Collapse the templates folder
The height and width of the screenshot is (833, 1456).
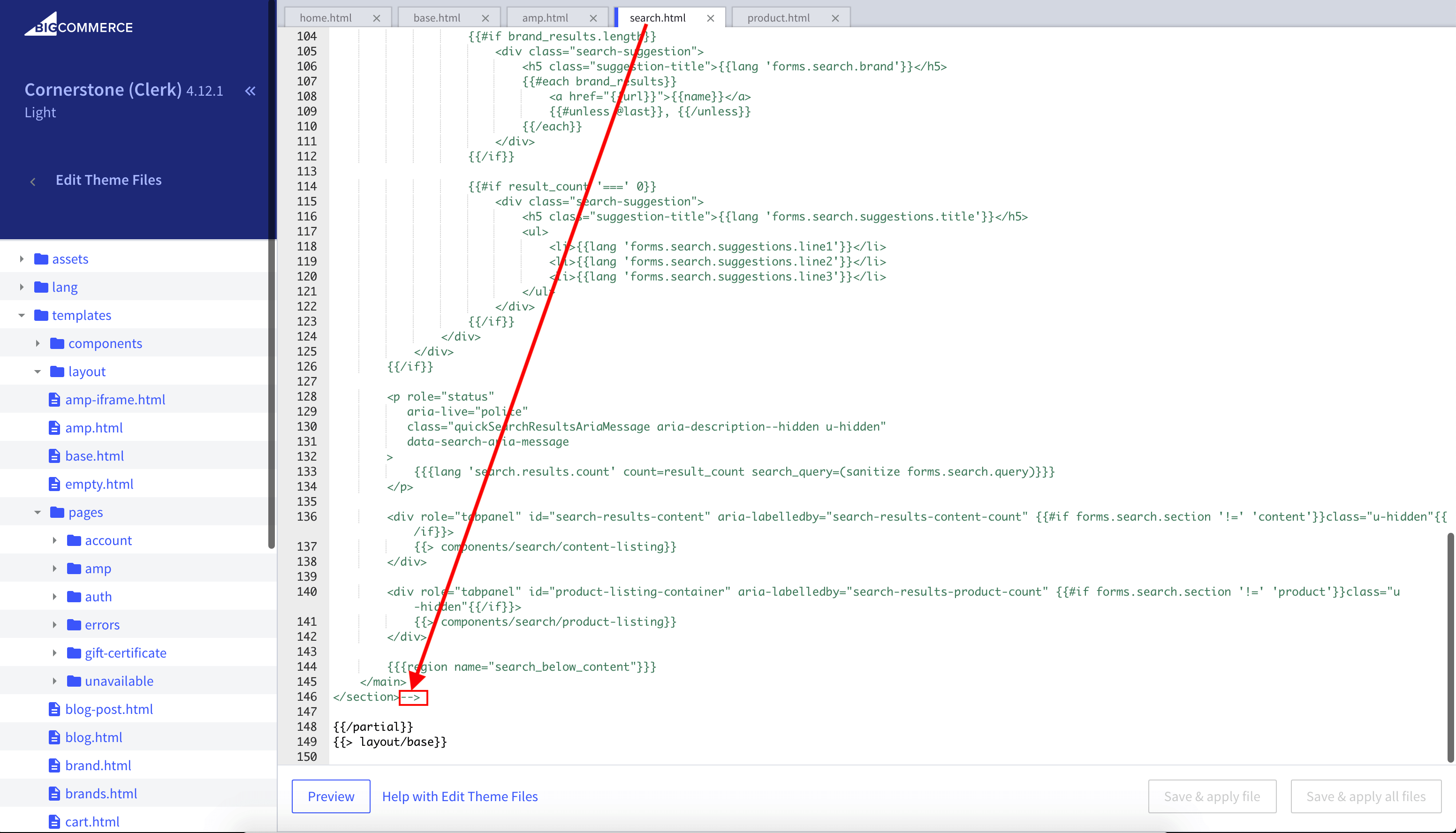click(22, 315)
